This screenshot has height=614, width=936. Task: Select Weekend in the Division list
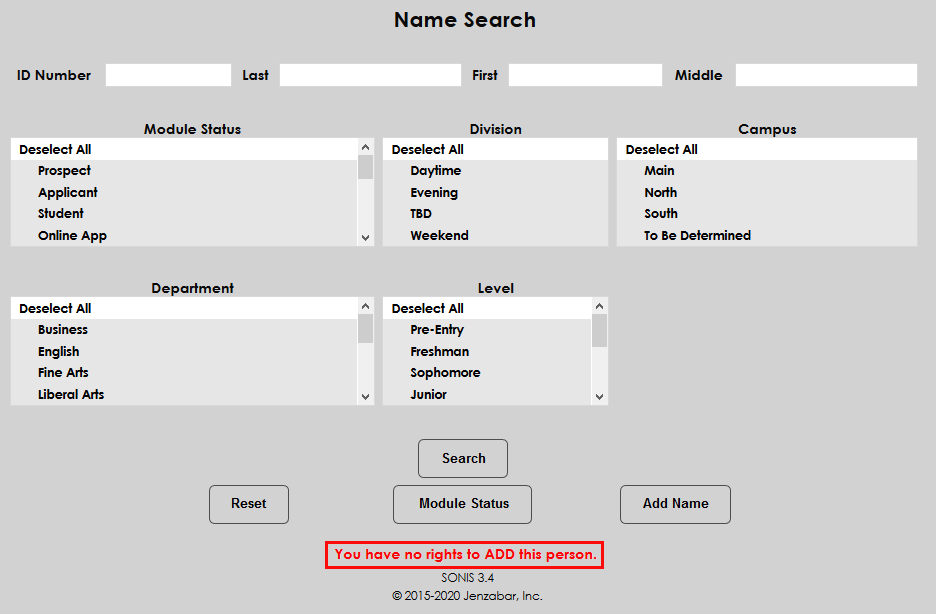click(x=440, y=235)
